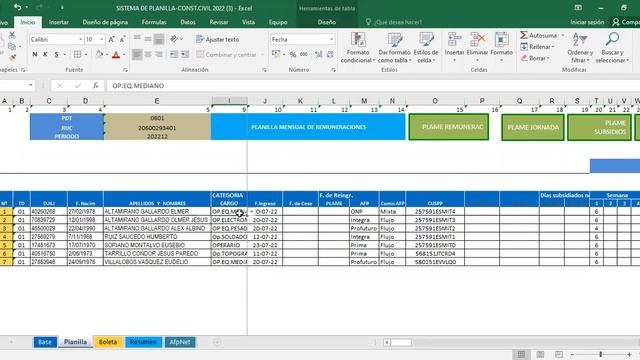Center text horizontally

(x=148, y=54)
